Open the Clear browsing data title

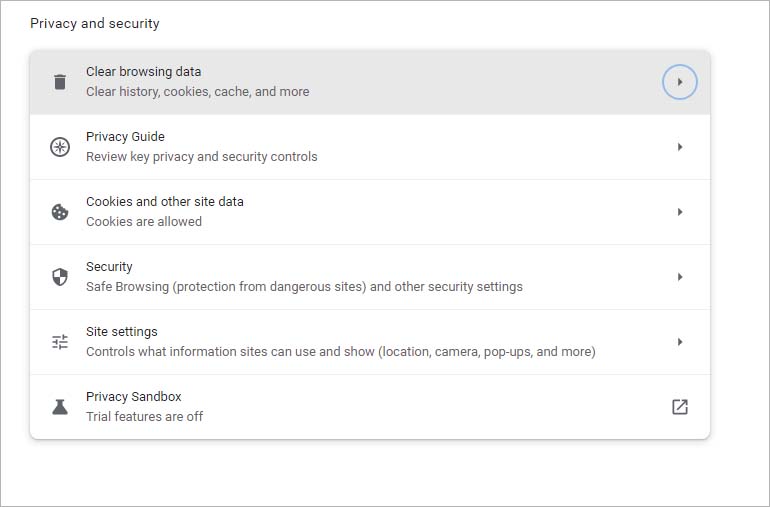(x=143, y=72)
